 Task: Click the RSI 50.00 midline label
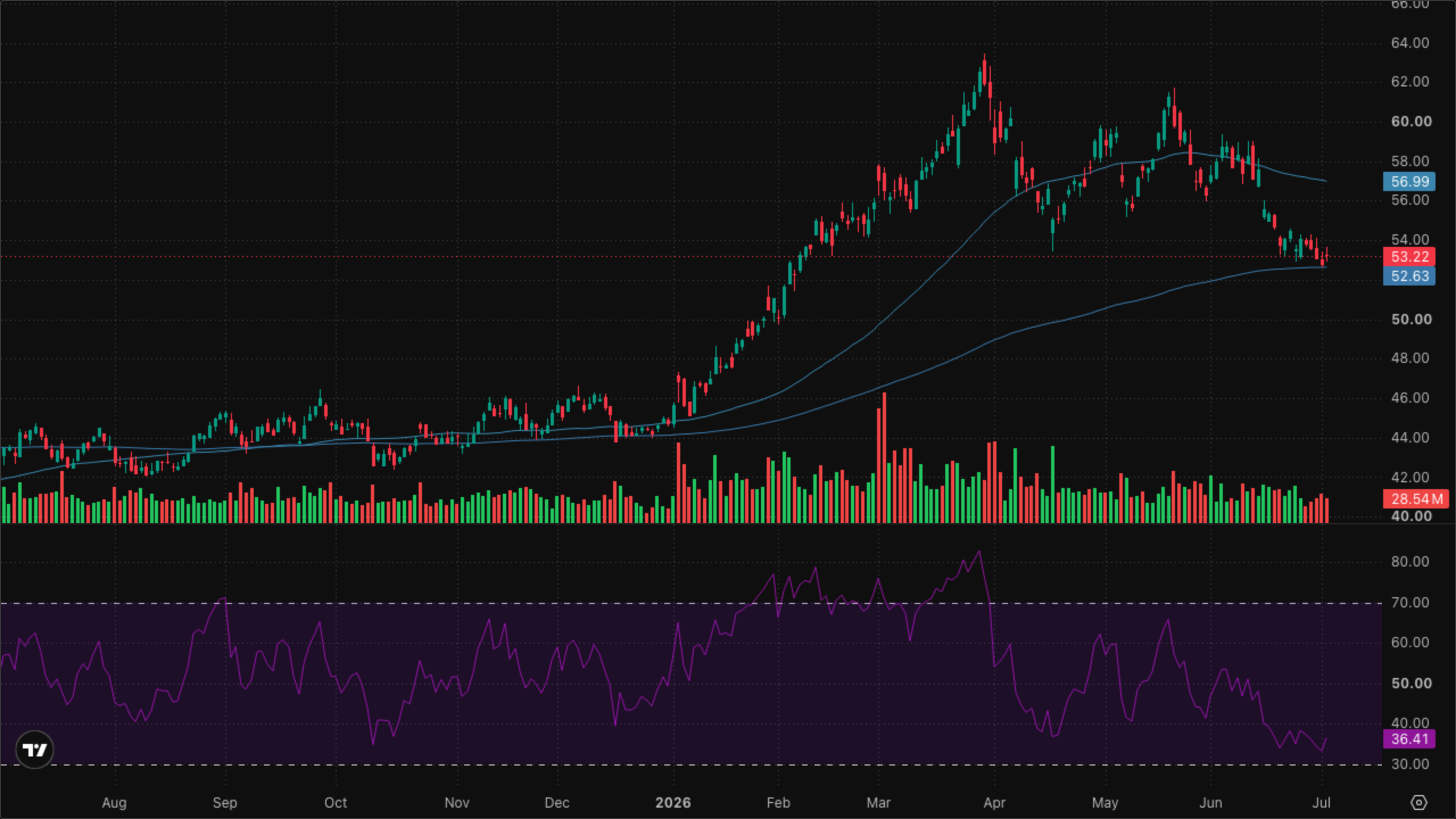tap(1411, 683)
